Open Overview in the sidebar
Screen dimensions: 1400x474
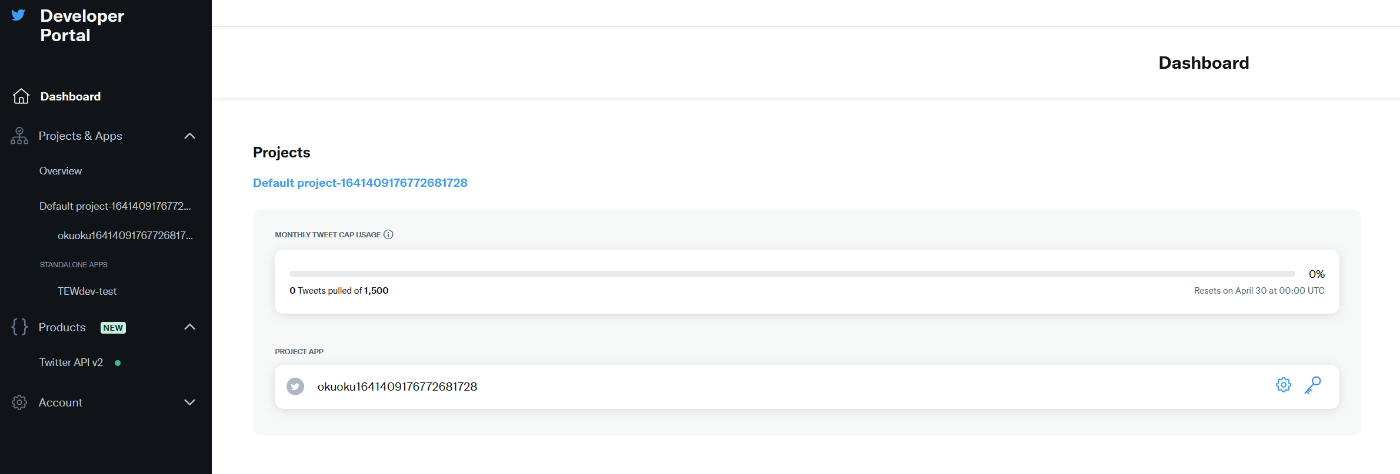pos(61,171)
